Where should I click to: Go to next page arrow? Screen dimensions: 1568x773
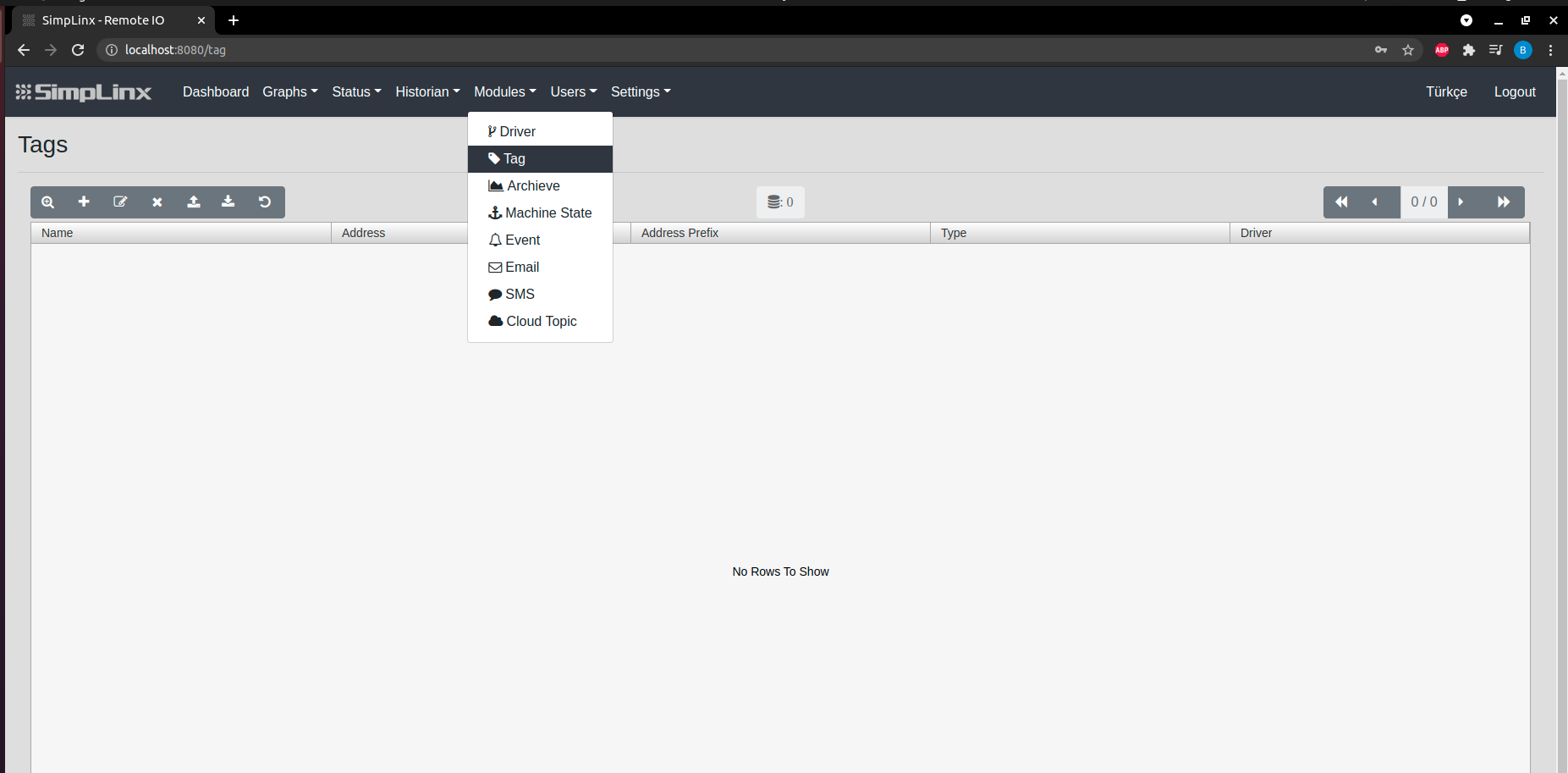tap(1461, 202)
